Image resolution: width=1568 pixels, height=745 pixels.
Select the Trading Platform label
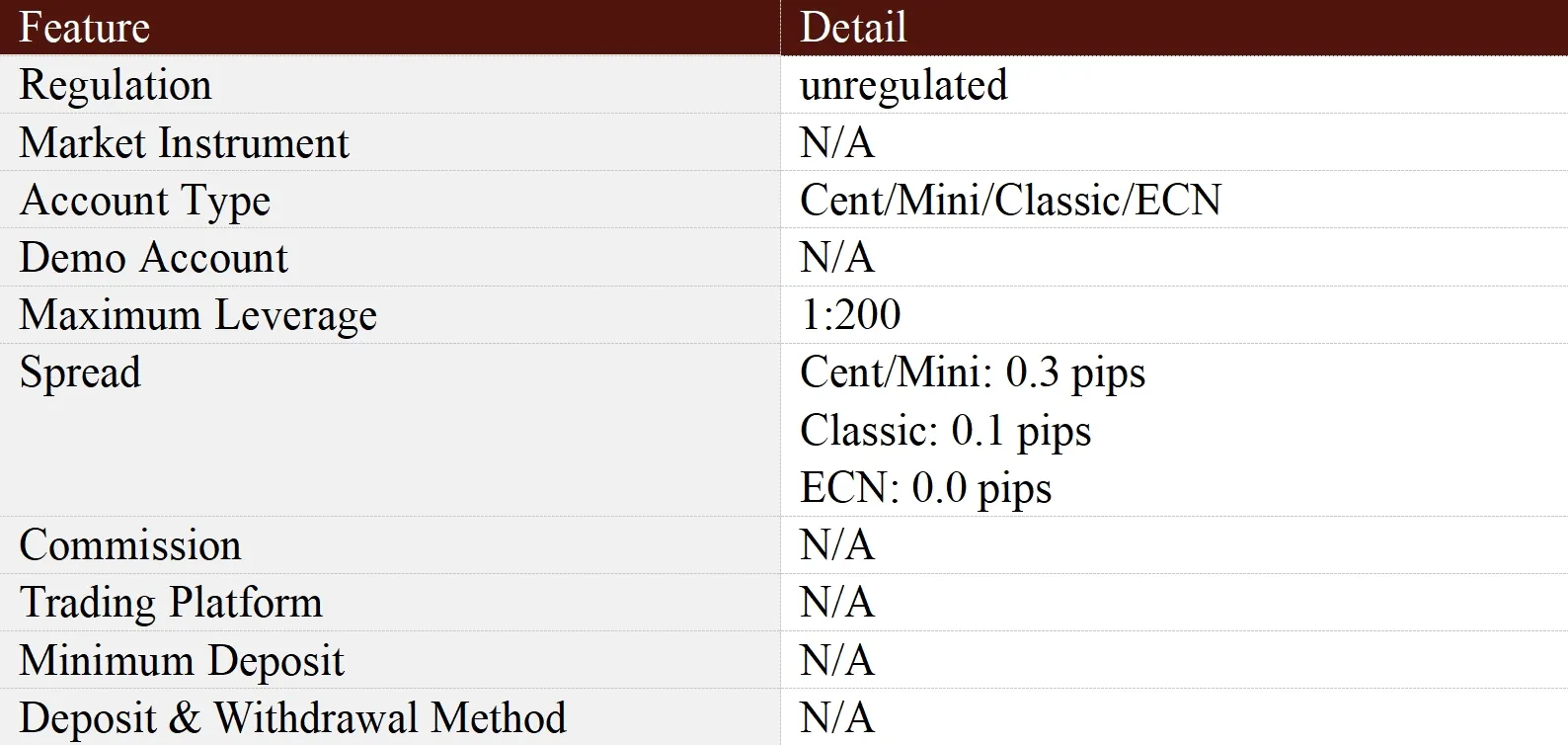coord(172,603)
